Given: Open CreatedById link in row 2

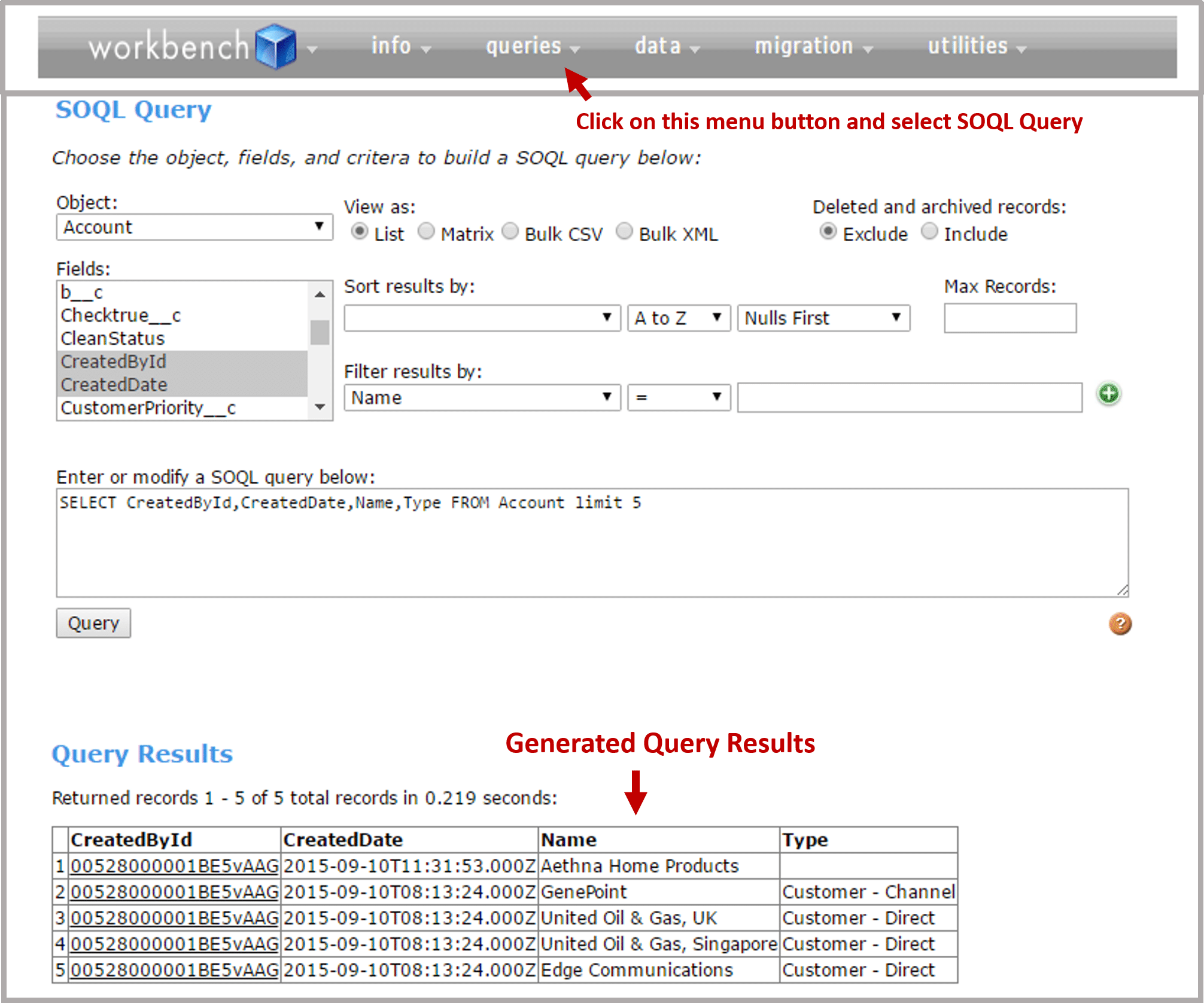Looking at the screenshot, I should pos(175,892).
